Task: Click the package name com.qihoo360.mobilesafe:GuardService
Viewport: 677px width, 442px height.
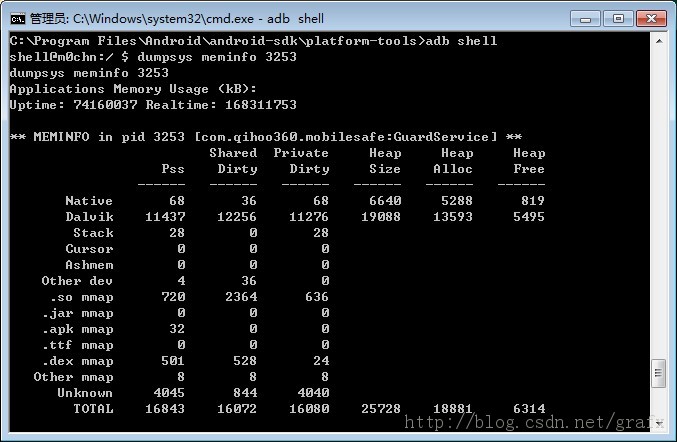Action: pos(346,137)
